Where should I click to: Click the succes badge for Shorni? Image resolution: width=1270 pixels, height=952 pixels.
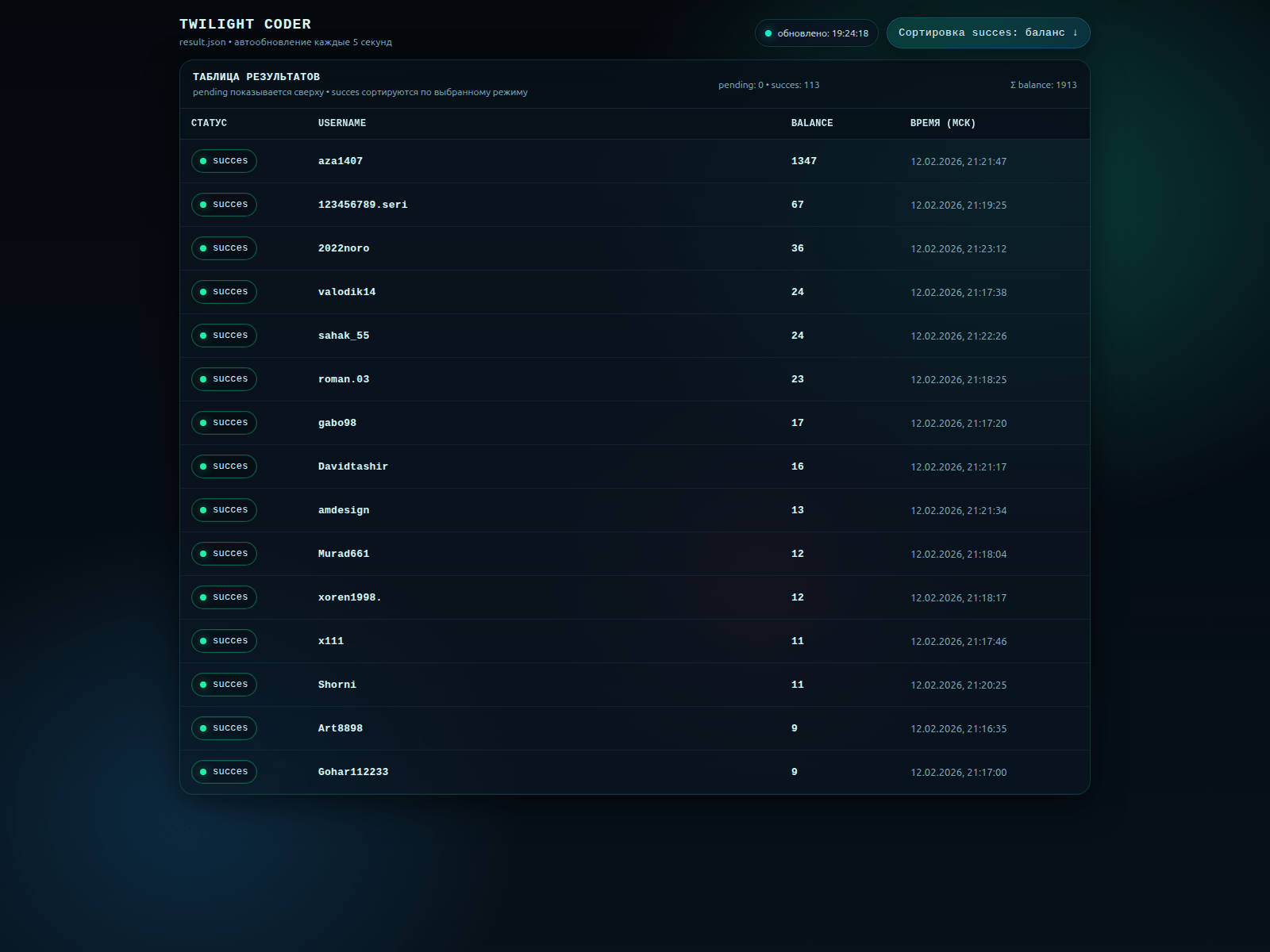[x=224, y=685]
